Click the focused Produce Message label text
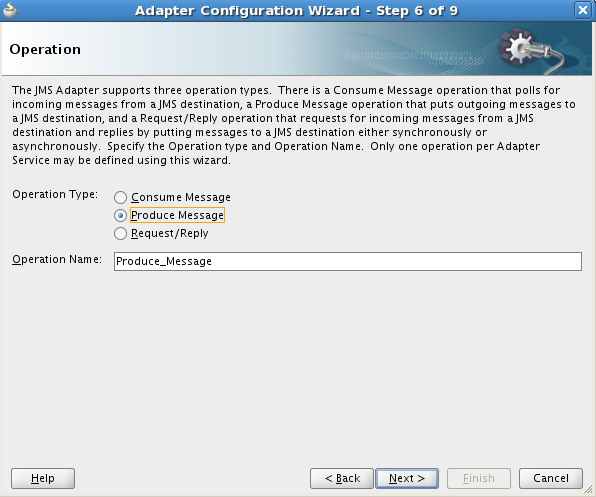 pyautogui.click(x=177, y=215)
